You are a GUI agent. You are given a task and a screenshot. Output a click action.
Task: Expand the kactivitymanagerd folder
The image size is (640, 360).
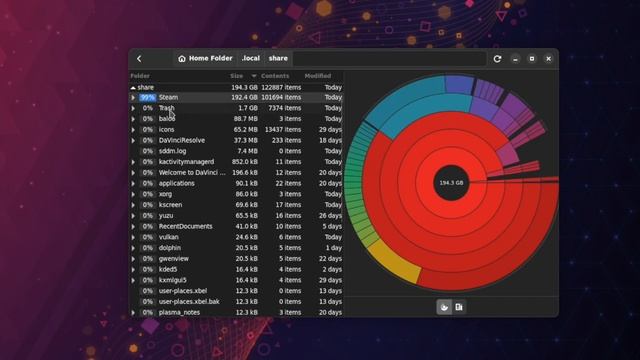pos(133,162)
